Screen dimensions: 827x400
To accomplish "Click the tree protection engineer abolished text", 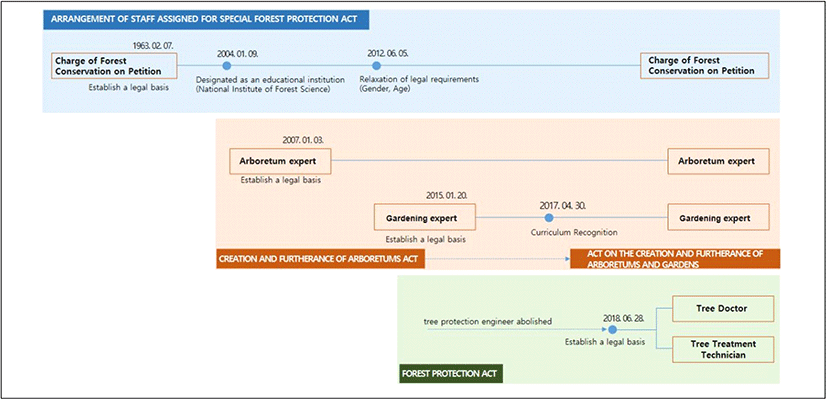I will pos(488,321).
